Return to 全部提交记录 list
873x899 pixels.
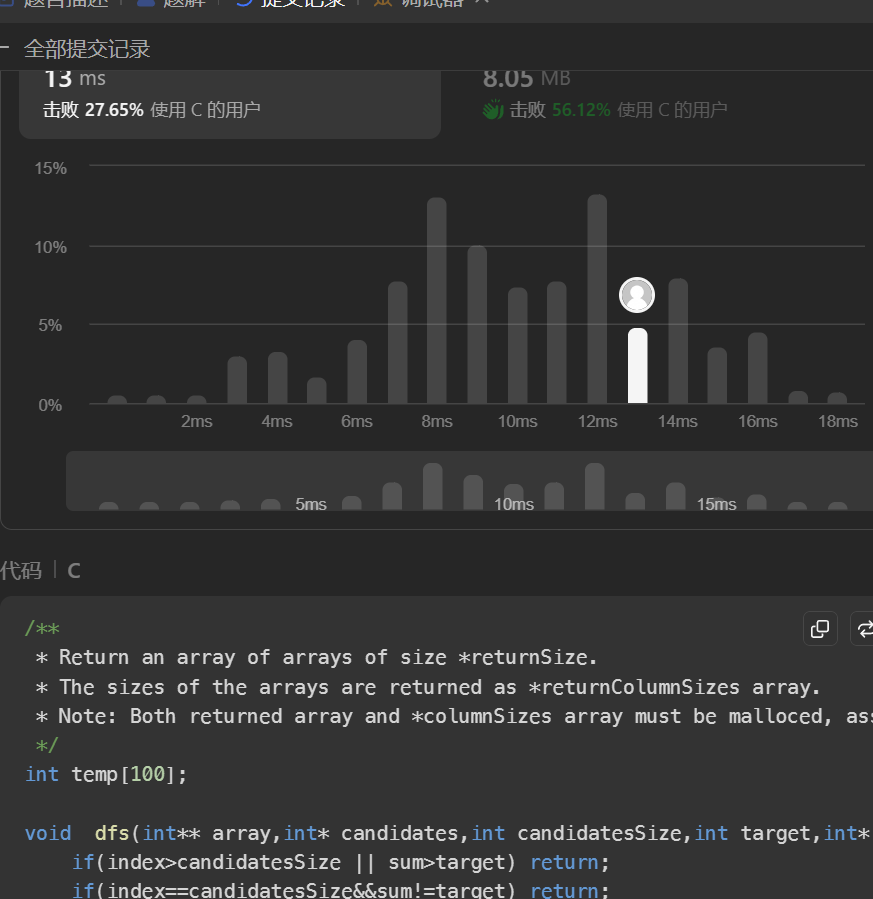pyautogui.click(x=87, y=49)
